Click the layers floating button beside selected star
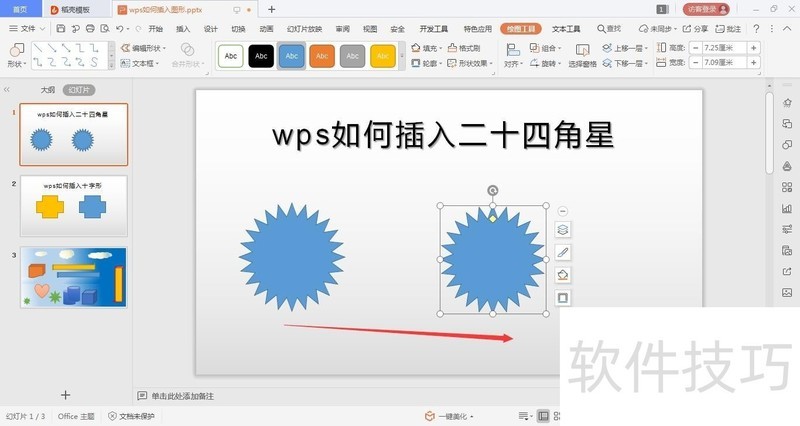The height and width of the screenshot is (426, 800). [x=563, y=230]
